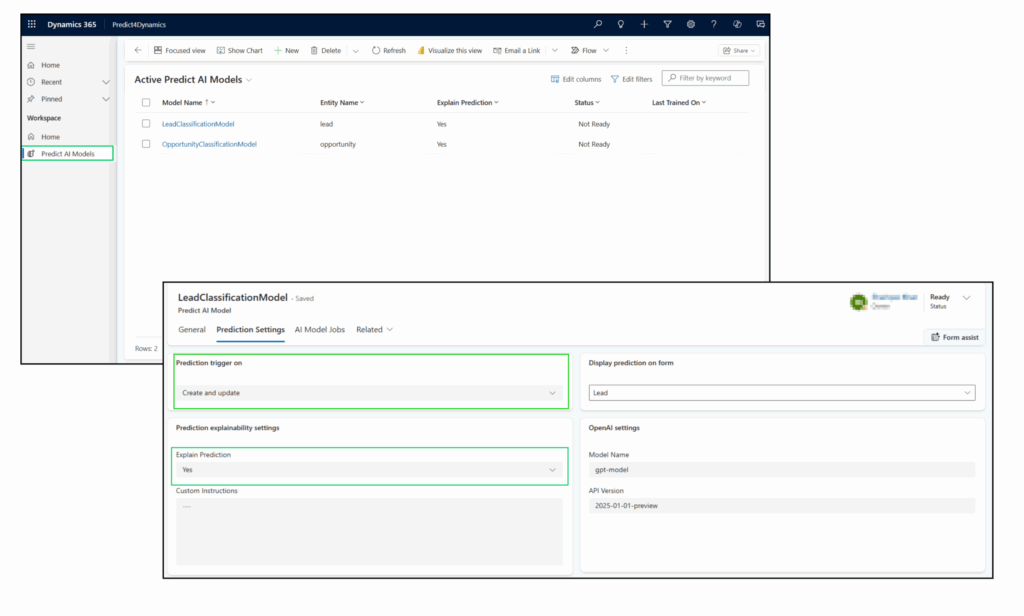The image size is (1024, 616).
Task: Select the quick create plus icon
Action: click(x=644, y=24)
